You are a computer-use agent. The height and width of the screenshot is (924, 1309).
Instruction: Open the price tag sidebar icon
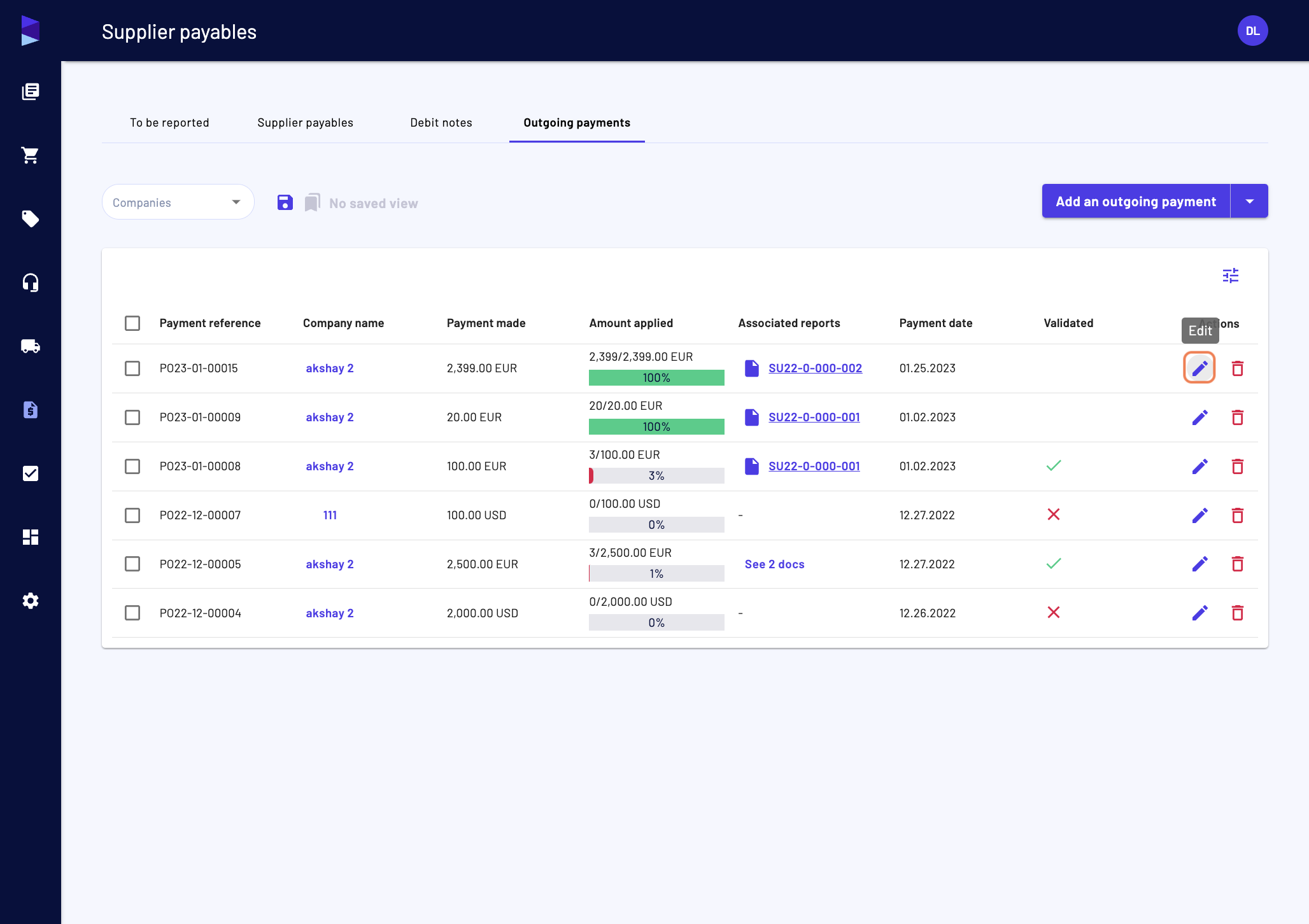(x=31, y=219)
